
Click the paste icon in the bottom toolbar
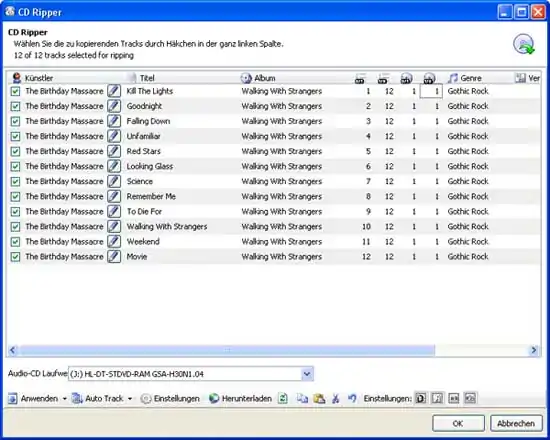pos(319,398)
